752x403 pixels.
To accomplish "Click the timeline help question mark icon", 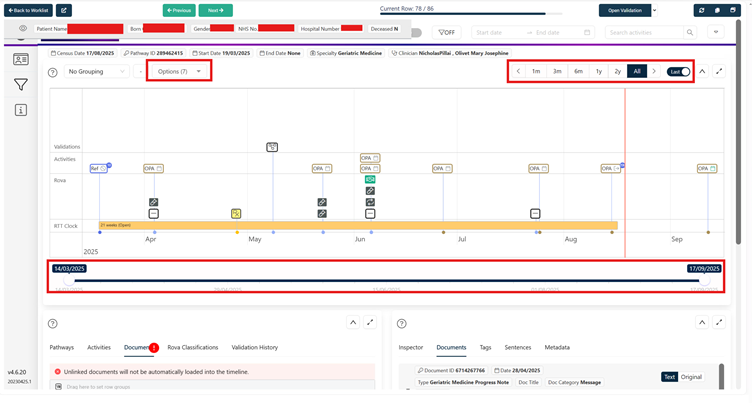I will click(x=53, y=72).
